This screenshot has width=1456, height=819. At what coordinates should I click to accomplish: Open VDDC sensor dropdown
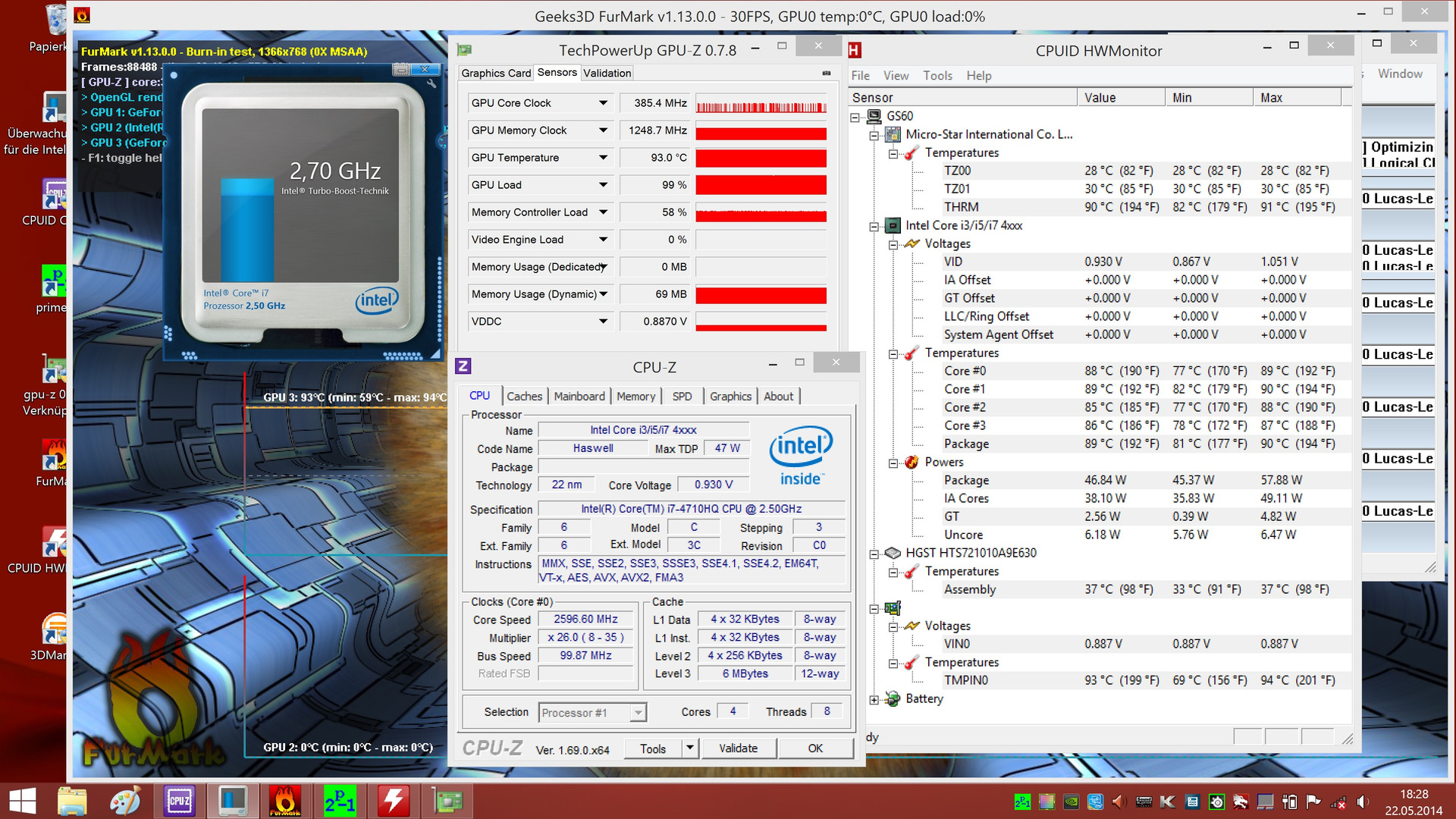(603, 322)
